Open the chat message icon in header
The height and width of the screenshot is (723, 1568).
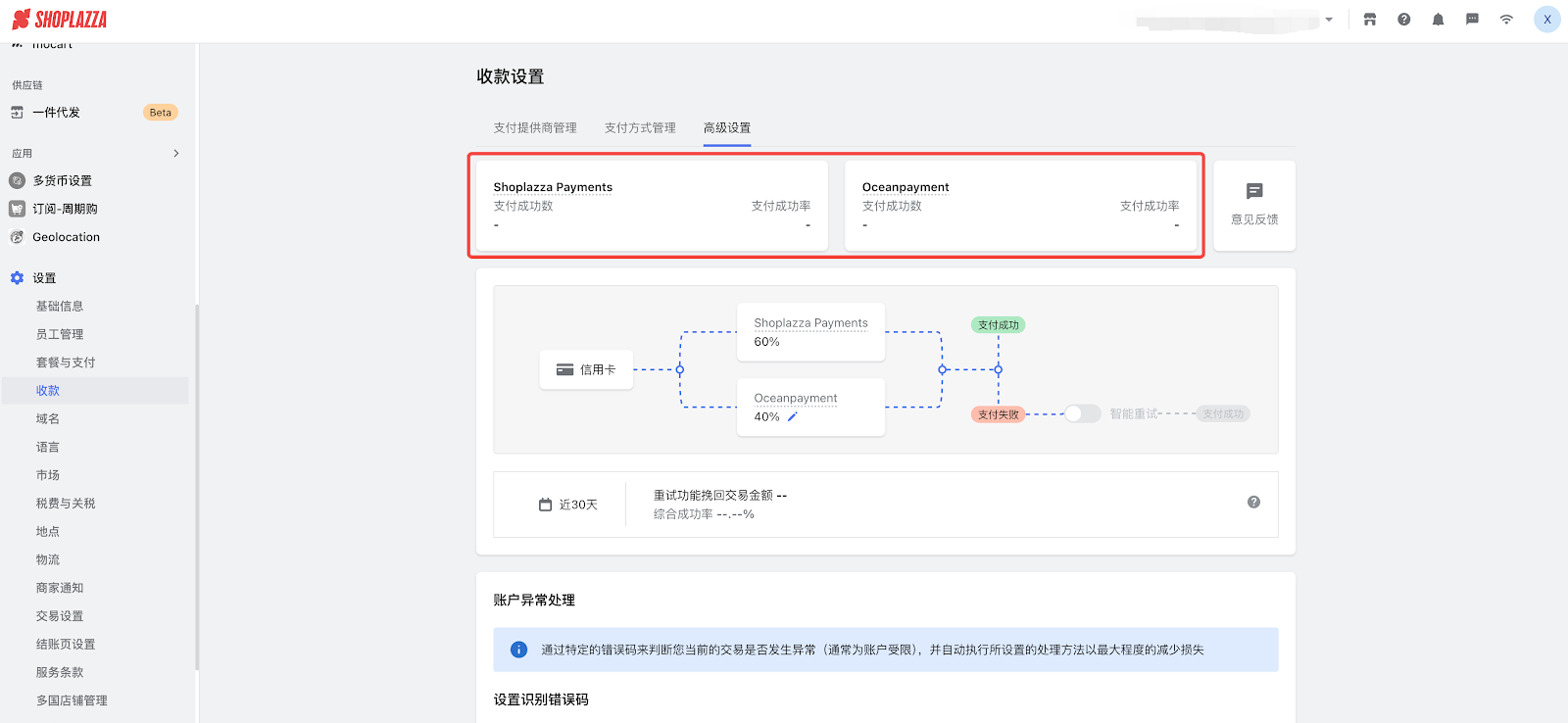1472,20
